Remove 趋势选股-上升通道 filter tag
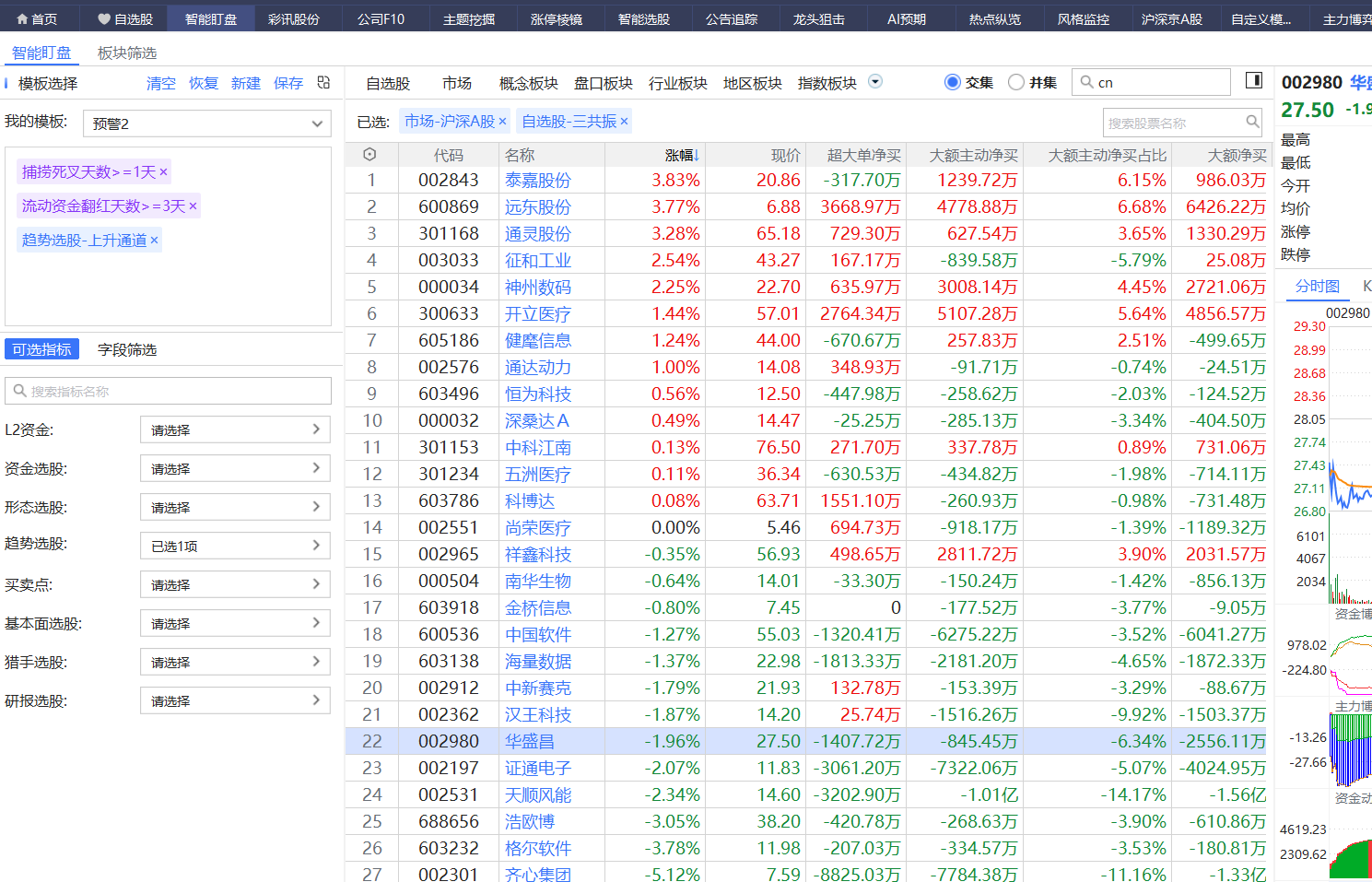The image size is (1372, 882). (154, 241)
